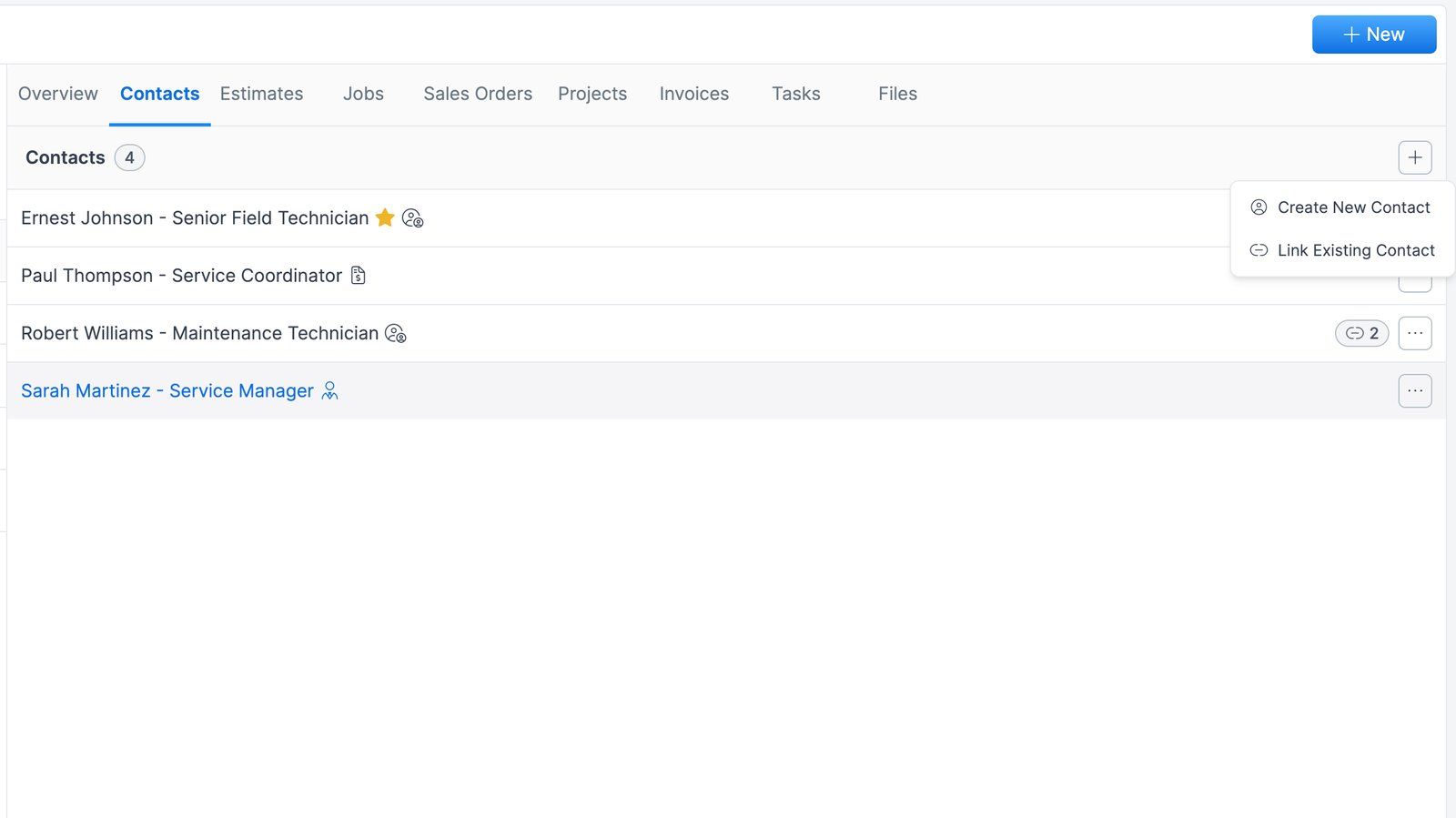Switch to the Invoices tab
1456x818 pixels.
pos(694,94)
